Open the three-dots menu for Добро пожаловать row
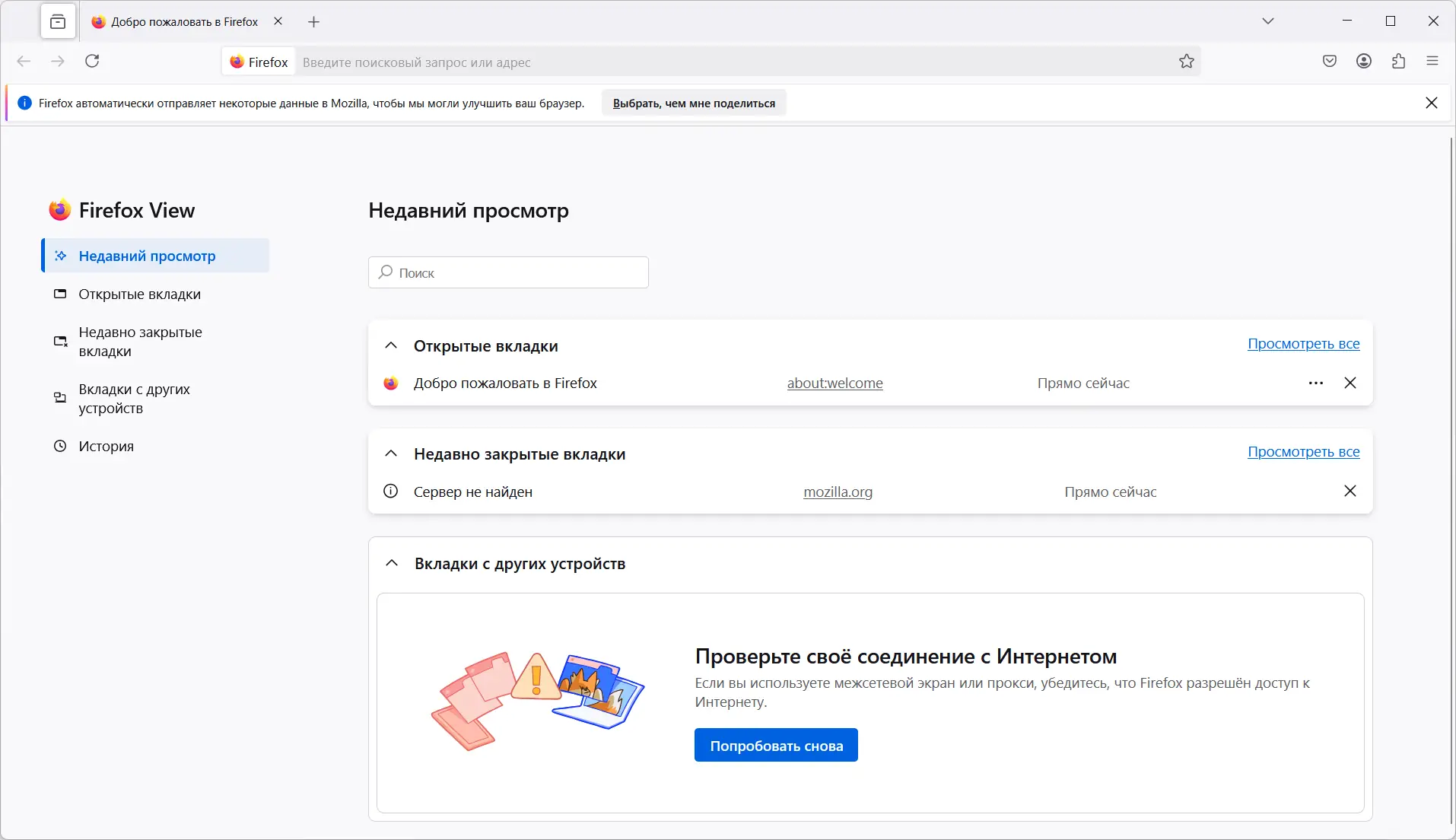Viewport: 1456px width, 840px height. tap(1316, 383)
